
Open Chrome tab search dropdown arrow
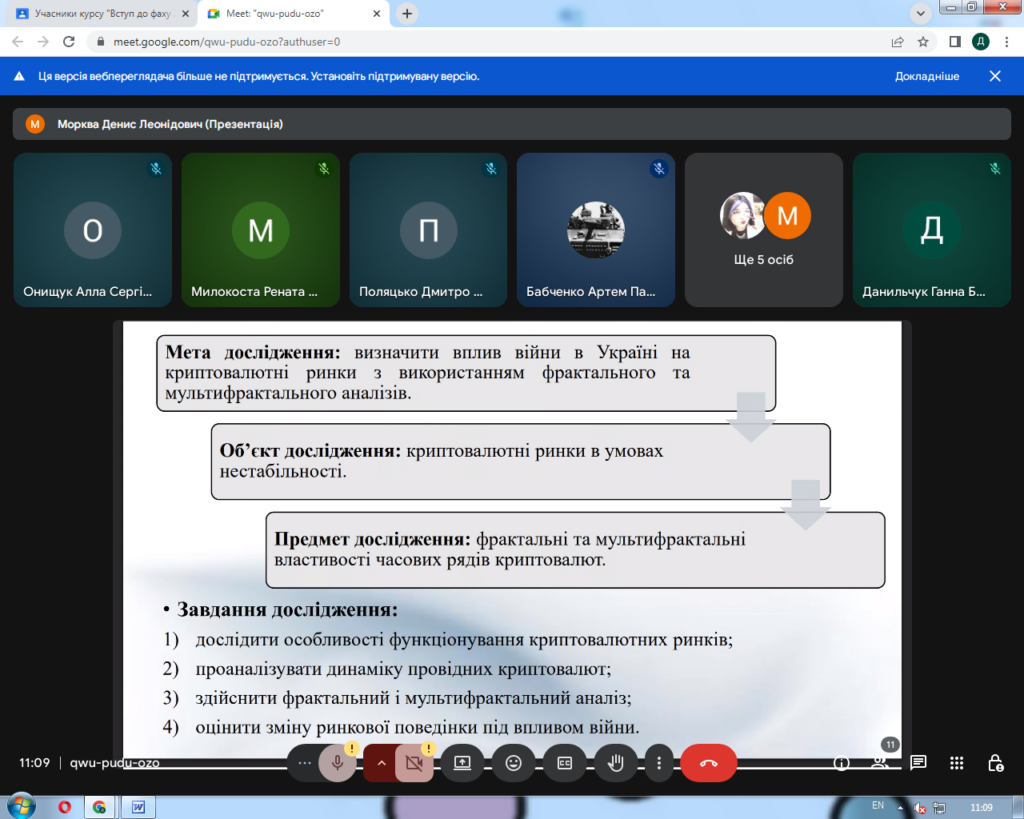pos(921,13)
